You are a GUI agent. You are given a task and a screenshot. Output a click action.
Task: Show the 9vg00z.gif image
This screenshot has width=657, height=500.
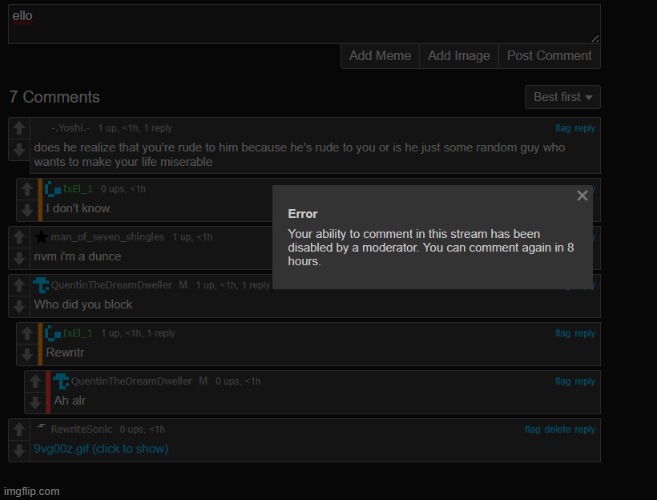100,449
